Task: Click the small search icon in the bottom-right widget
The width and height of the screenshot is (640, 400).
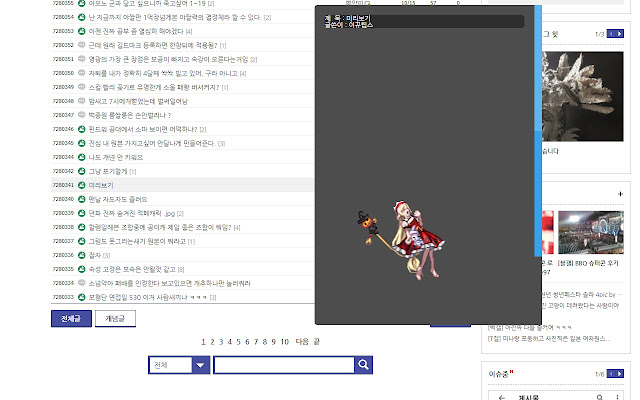Action: pyautogui.click(x=600, y=397)
